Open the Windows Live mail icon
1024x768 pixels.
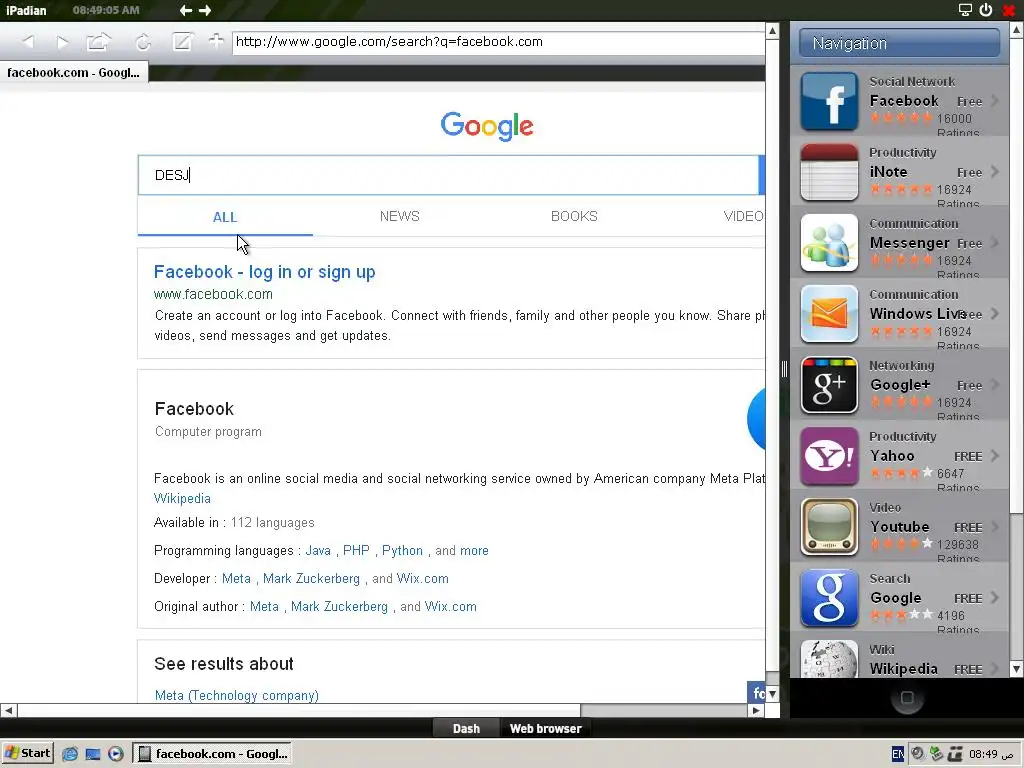(x=829, y=314)
